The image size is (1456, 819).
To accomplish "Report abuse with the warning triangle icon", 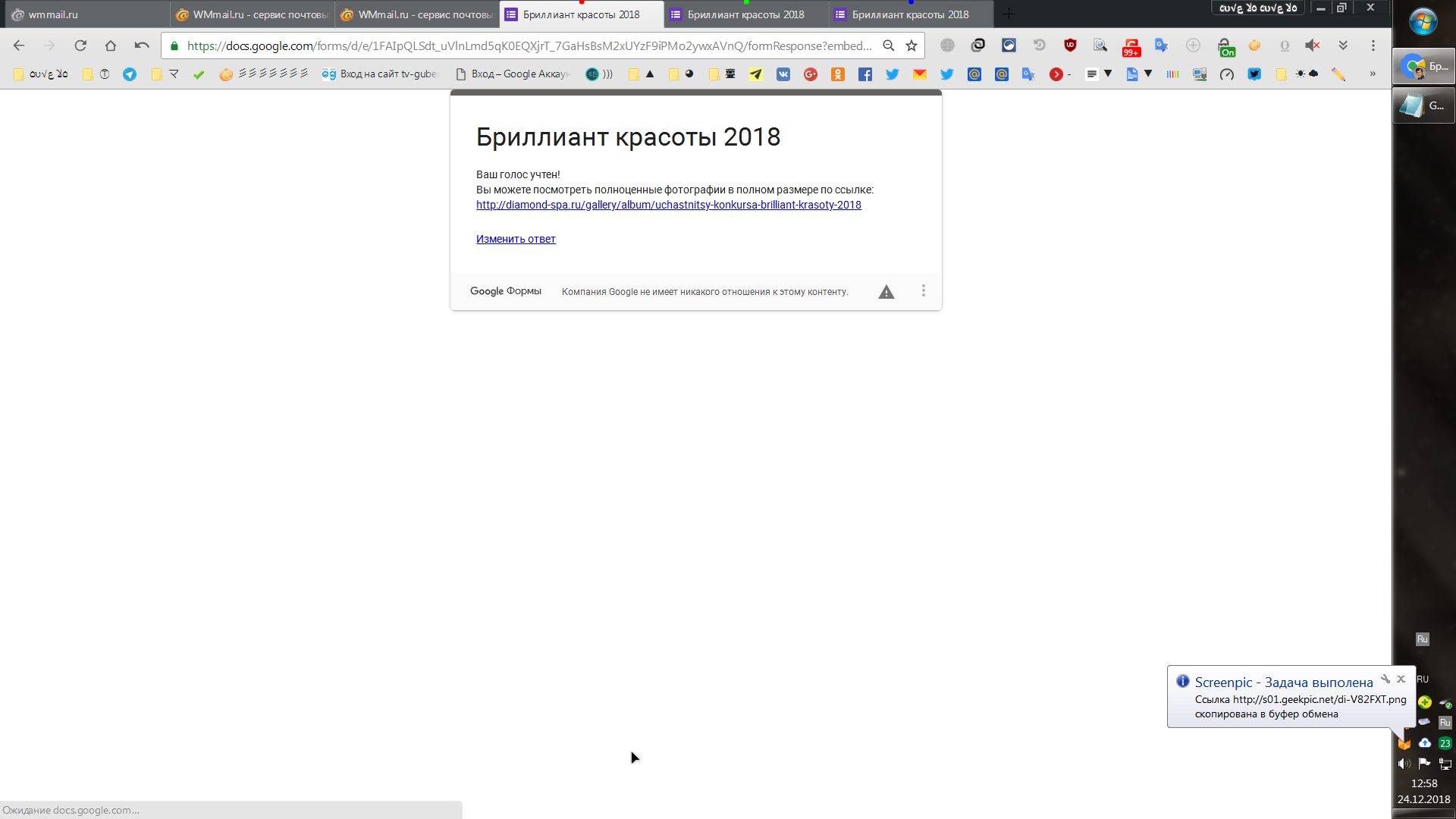I will [x=886, y=292].
